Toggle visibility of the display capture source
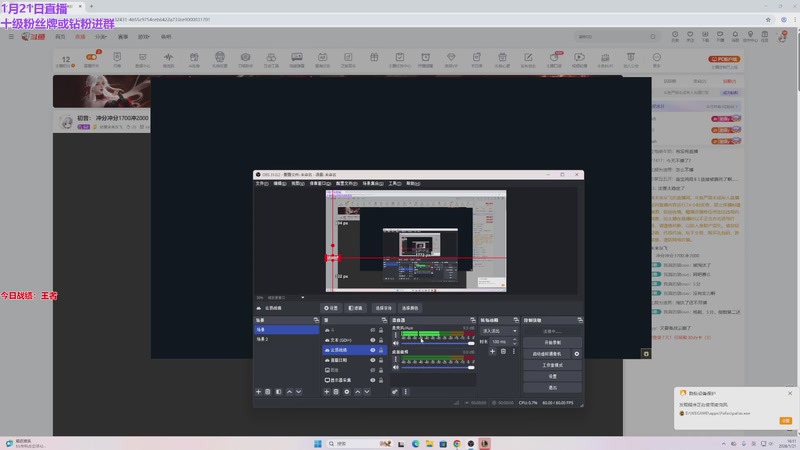Viewport: 800px width, 450px height. [372, 380]
